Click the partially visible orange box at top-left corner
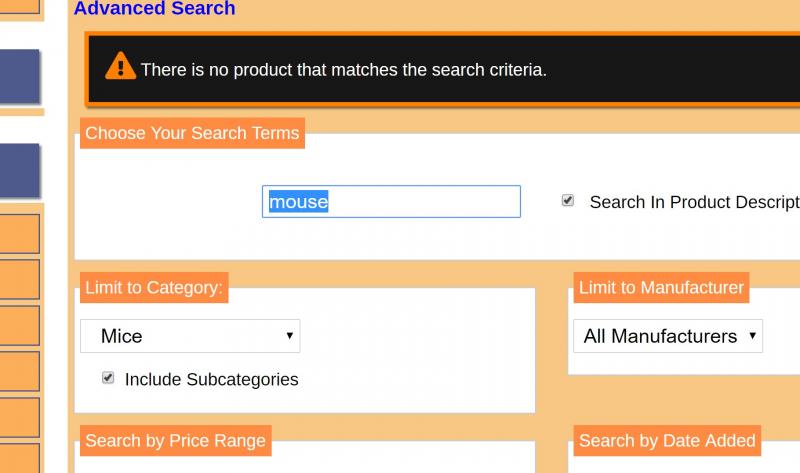This screenshot has height=473, width=800. (19, 6)
